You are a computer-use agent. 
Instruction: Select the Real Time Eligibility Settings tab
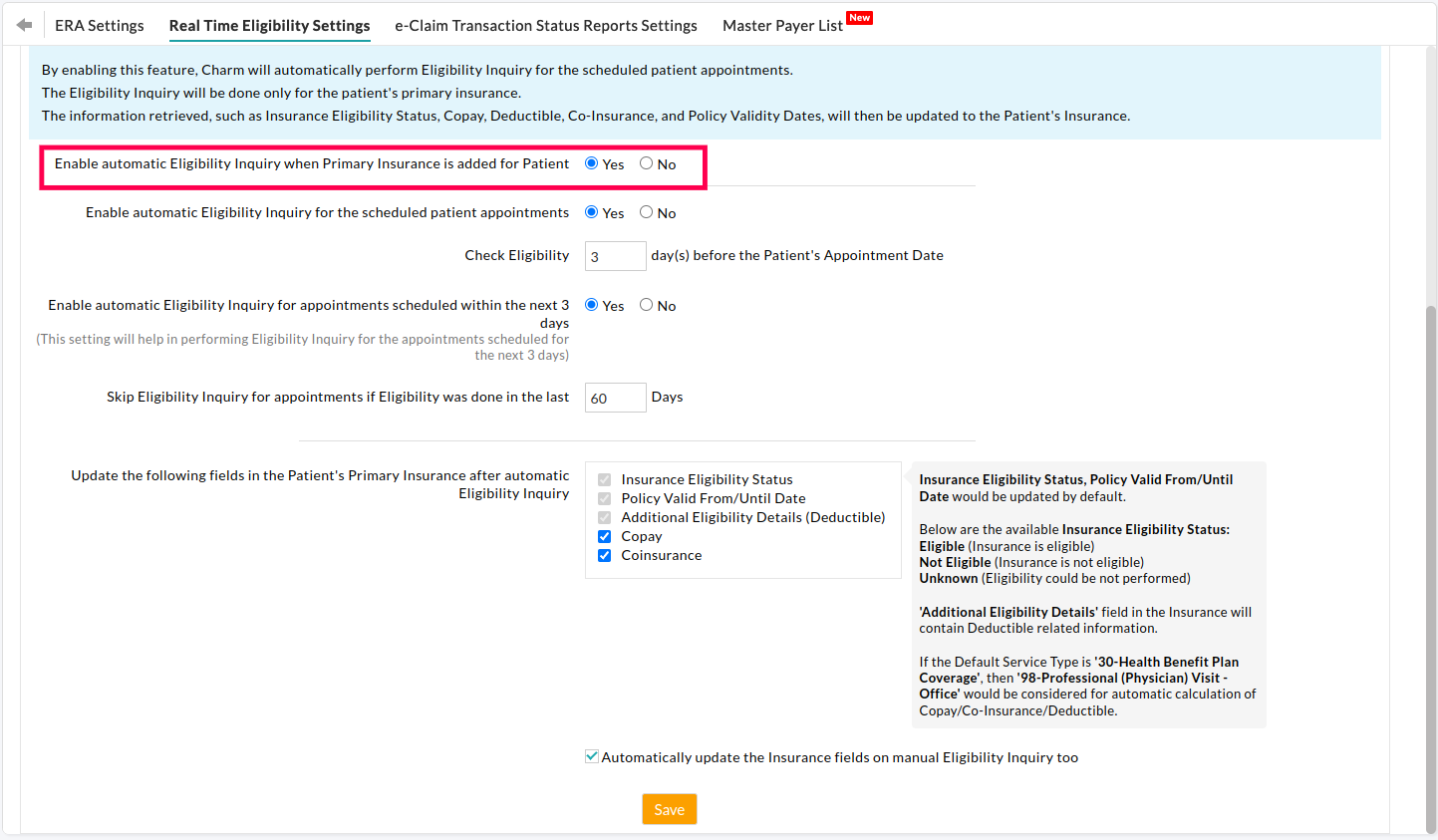pos(269,25)
